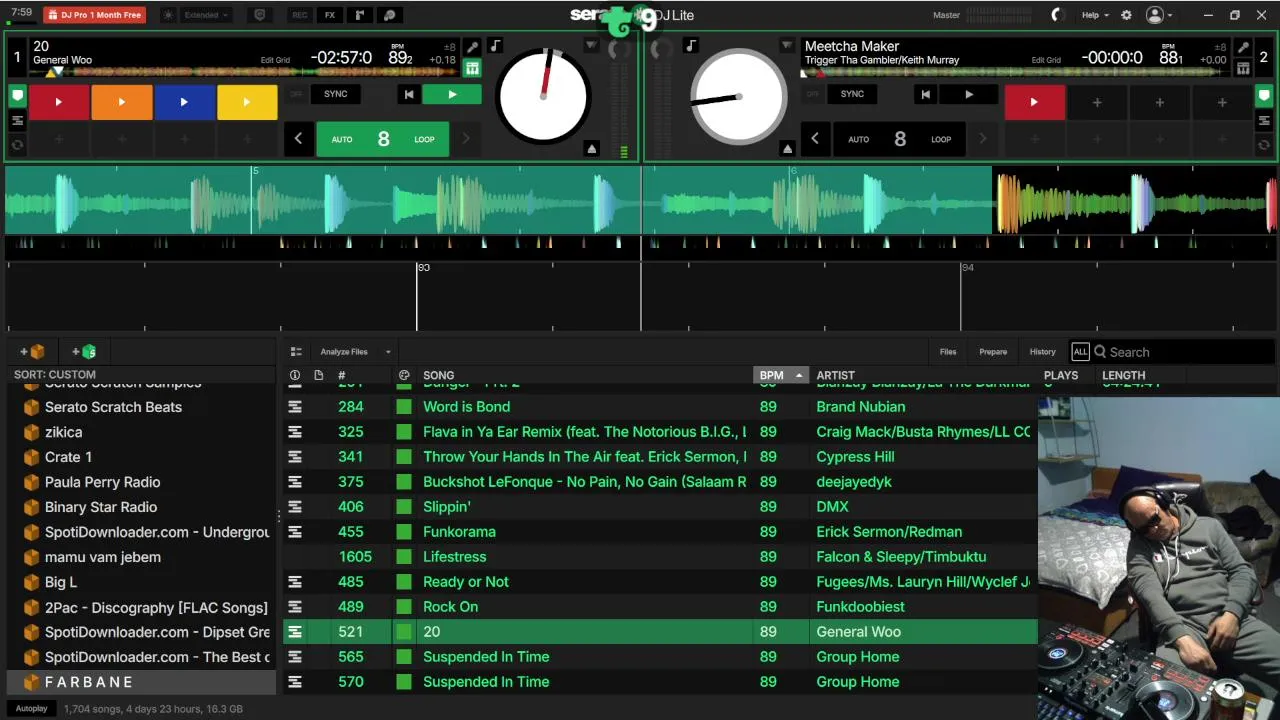Viewport: 1280px width, 720px height.
Task: Trigger yellow cue point on deck 1
Action: click(x=247, y=102)
